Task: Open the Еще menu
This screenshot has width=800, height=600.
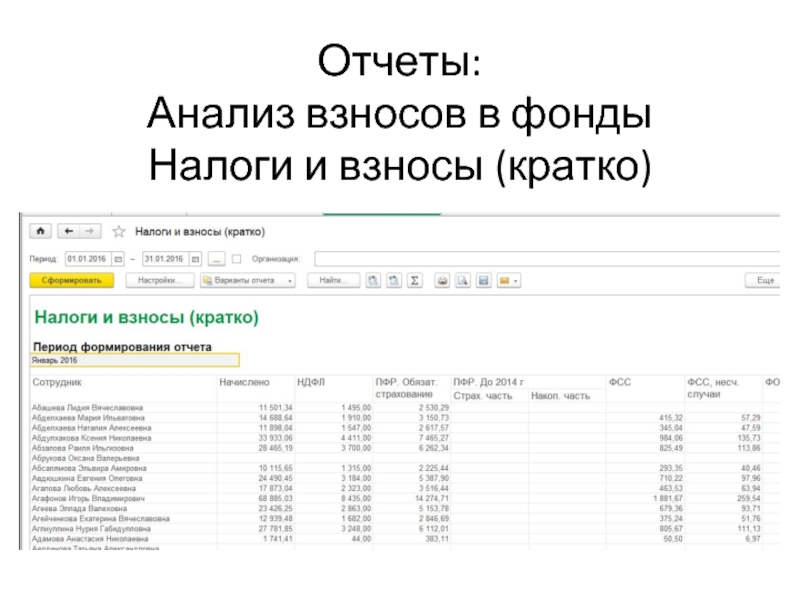Action: (766, 281)
